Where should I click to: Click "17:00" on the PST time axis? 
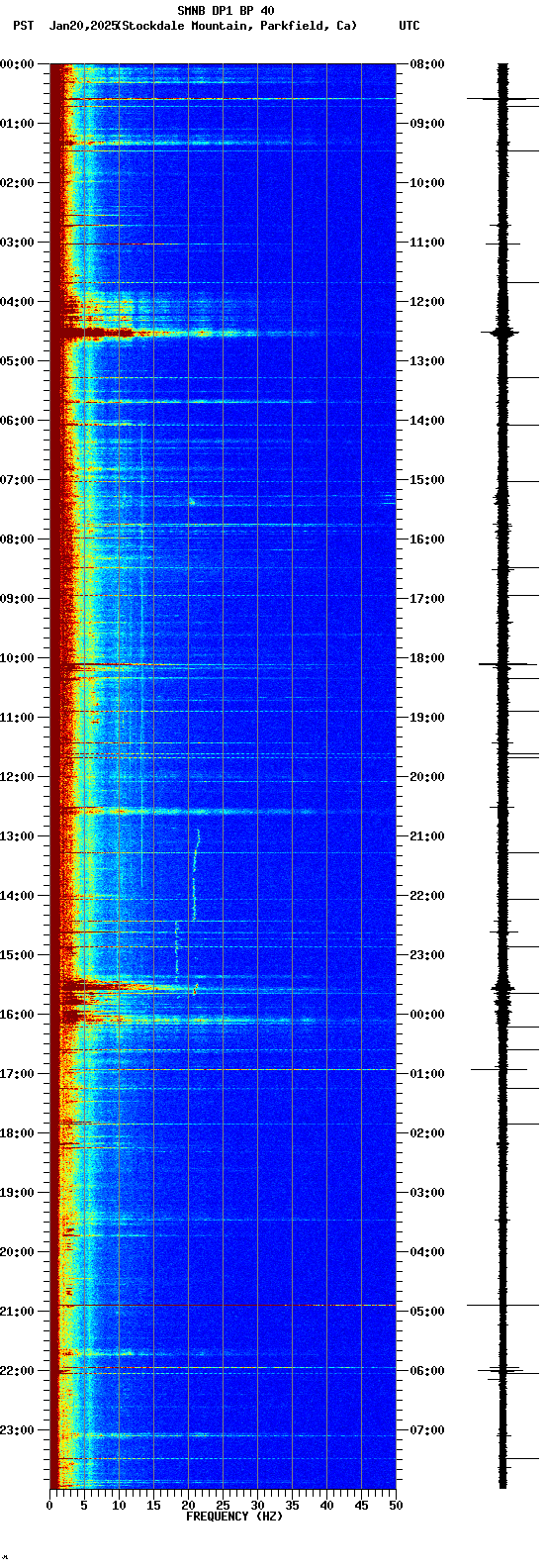click(17, 1074)
